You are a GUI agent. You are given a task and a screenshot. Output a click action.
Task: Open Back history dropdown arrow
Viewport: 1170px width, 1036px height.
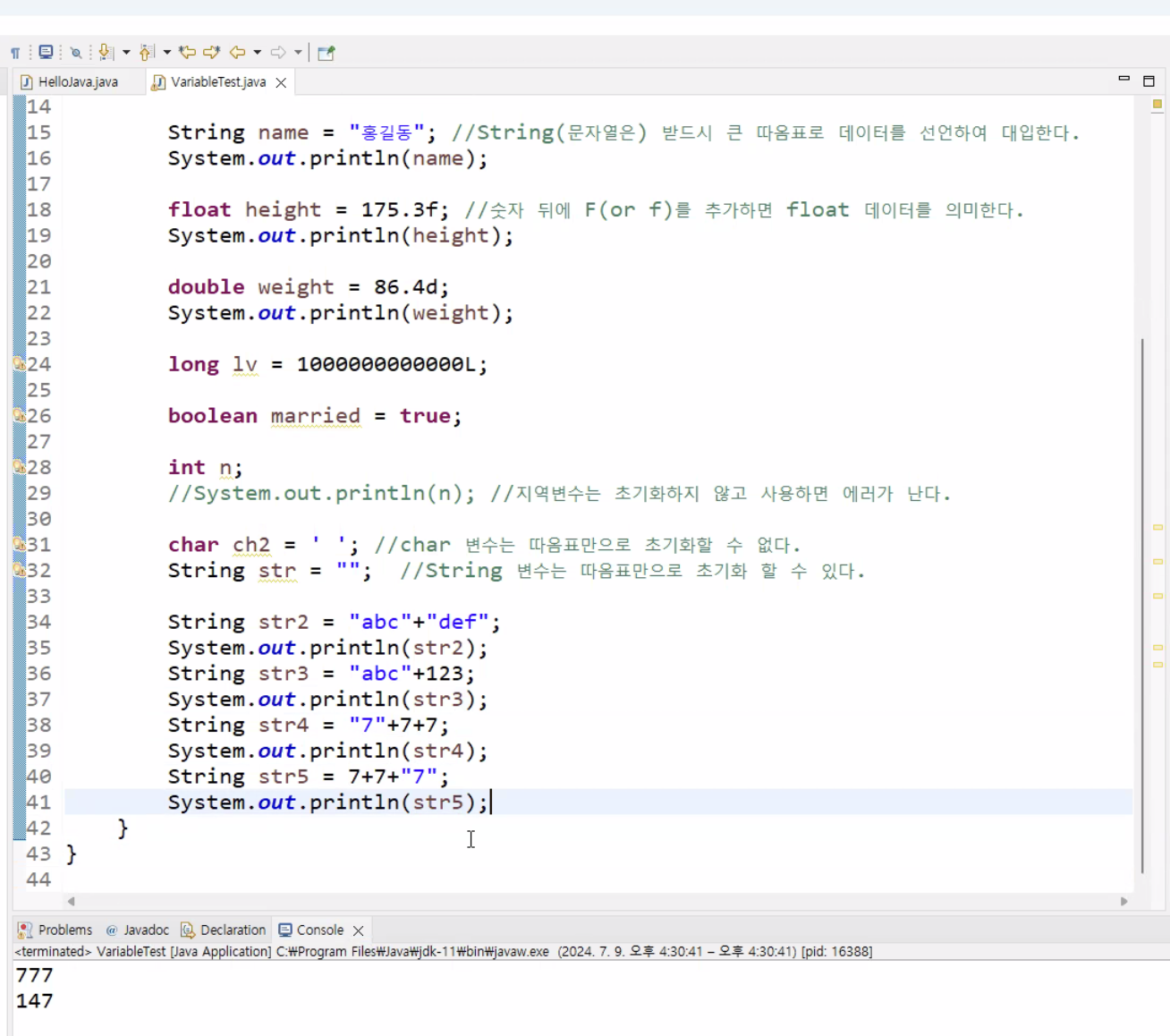pos(257,53)
